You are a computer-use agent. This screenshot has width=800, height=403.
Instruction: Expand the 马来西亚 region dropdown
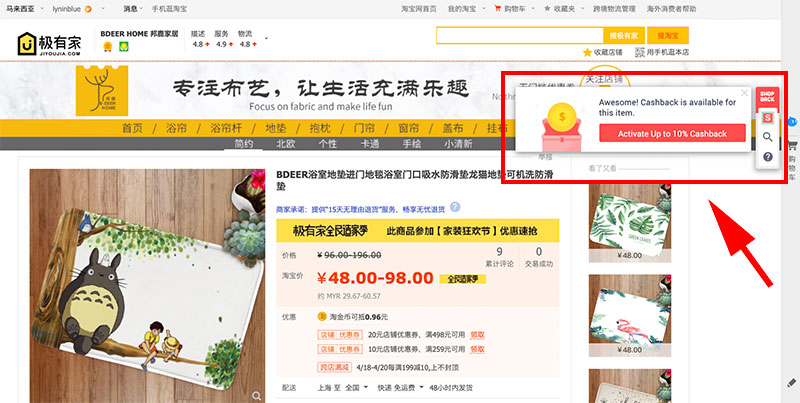pyautogui.click(x=41, y=9)
